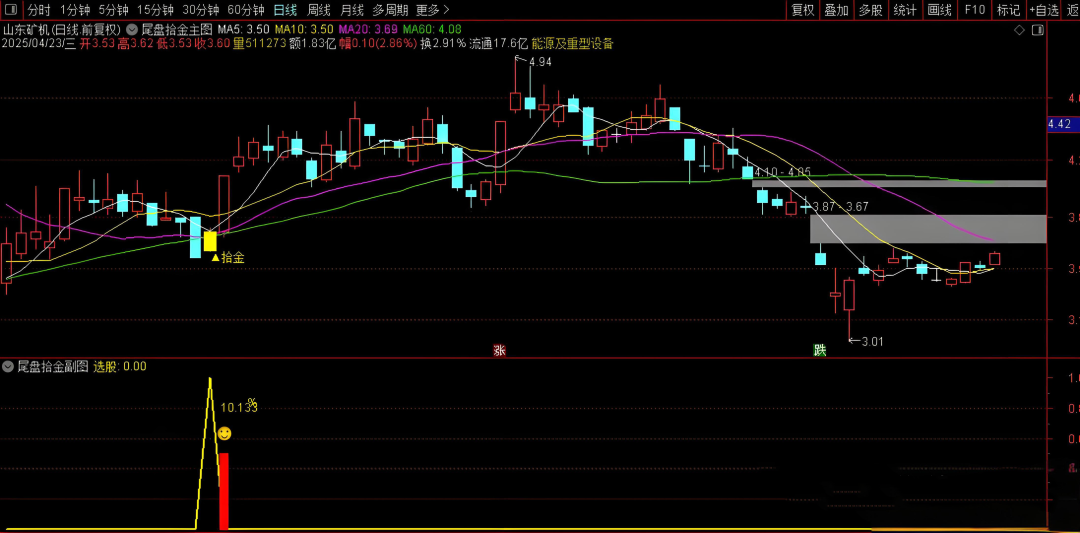Click the red 涨 marker on time axis
Image resolution: width=1080 pixels, height=533 pixels.
[x=499, y=350]
